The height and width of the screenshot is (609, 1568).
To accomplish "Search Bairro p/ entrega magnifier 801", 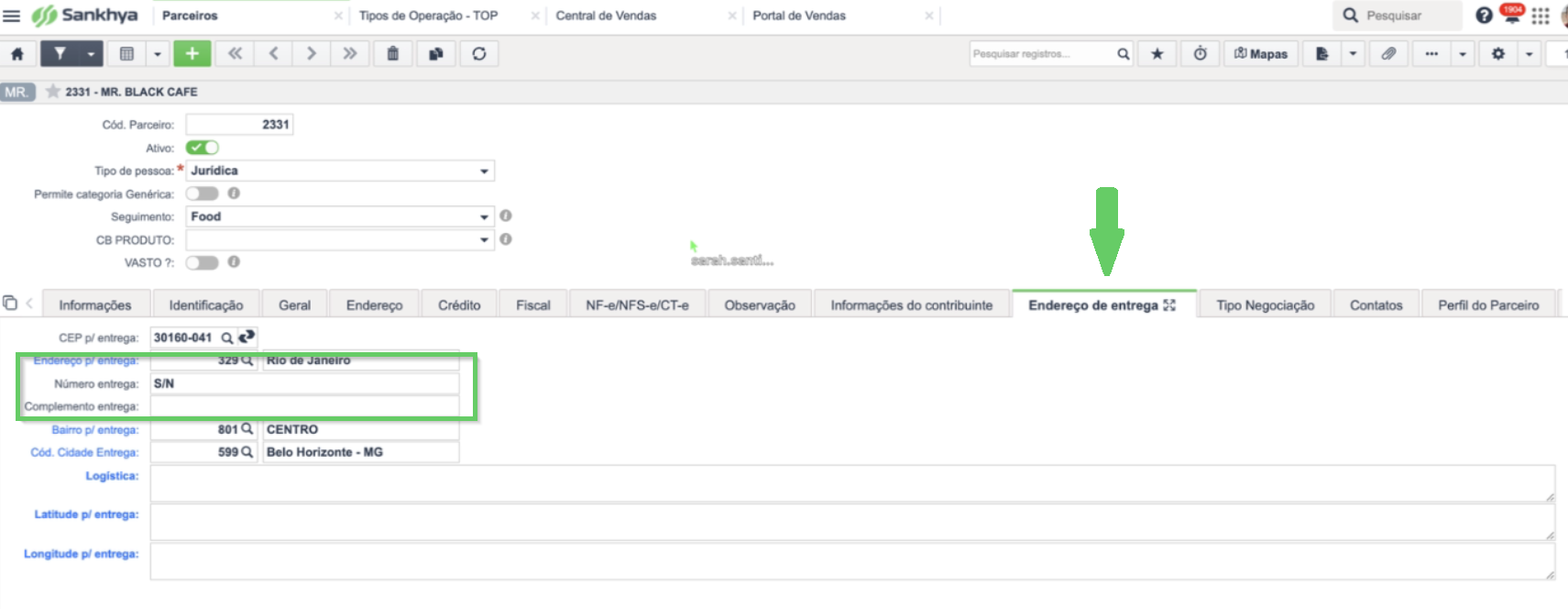I will point(247,429).
